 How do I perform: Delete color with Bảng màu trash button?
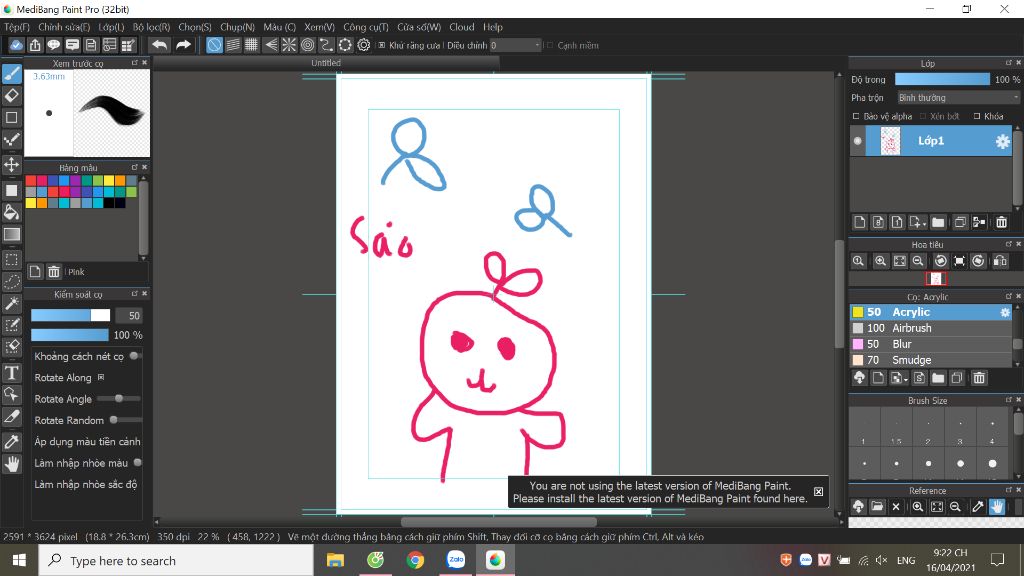click(x=54, y=272)
